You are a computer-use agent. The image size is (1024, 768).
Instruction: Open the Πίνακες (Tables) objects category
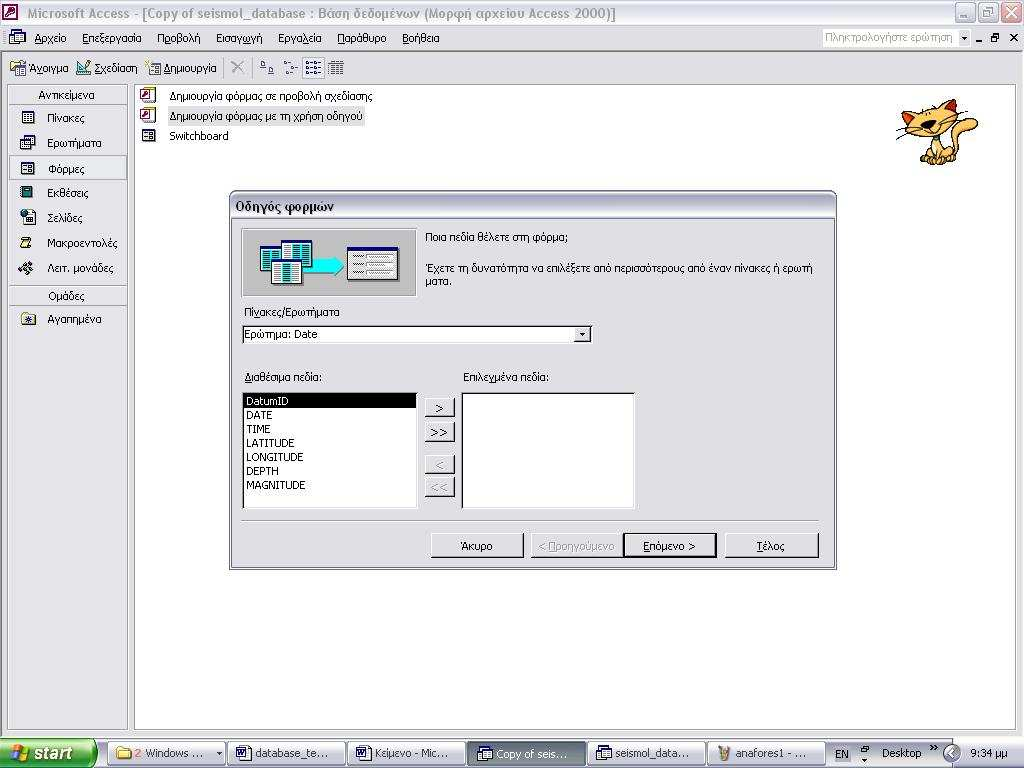click(x=68, y=118)
